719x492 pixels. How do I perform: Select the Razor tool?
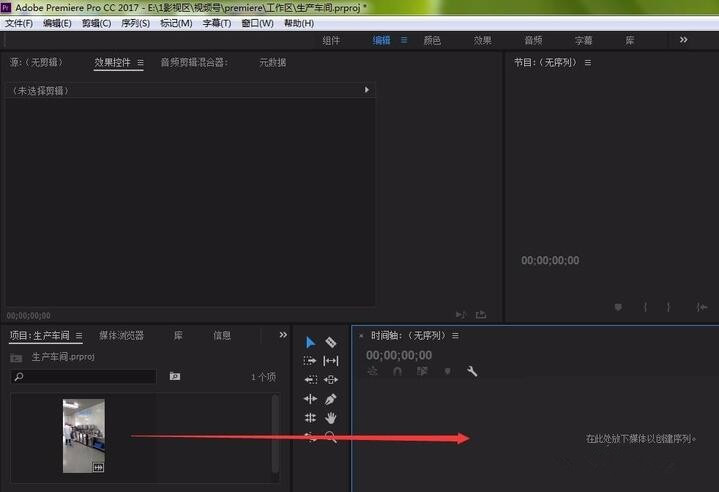(x=331, y=342)
